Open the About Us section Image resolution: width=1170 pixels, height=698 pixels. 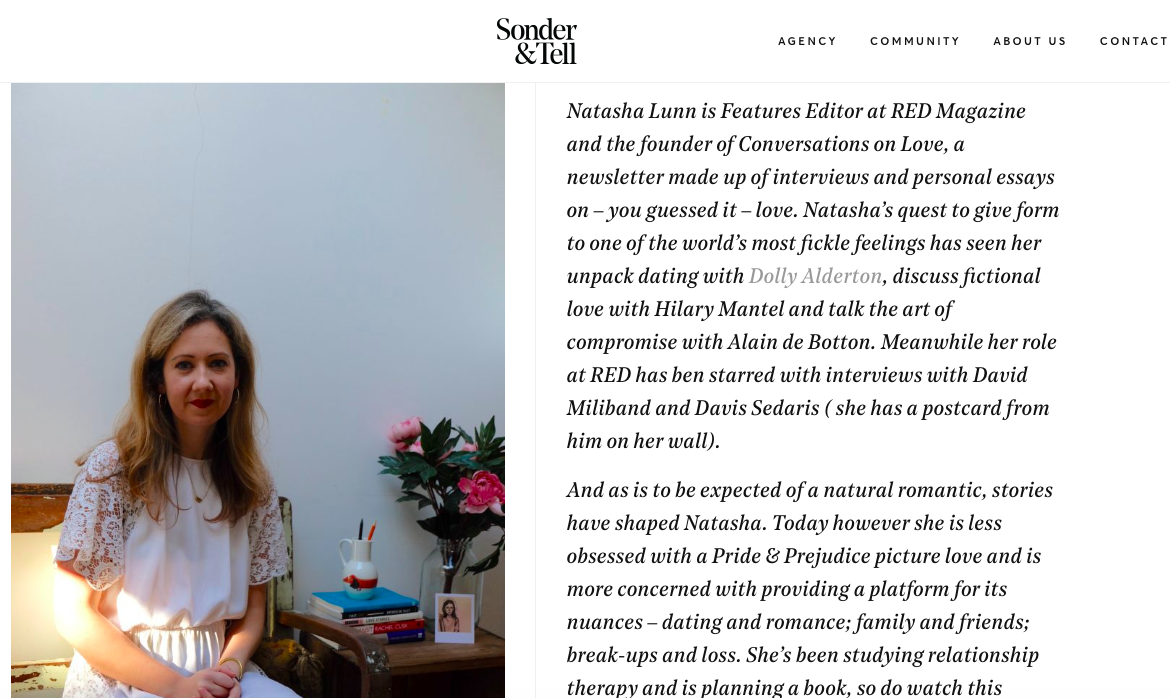1030,42
